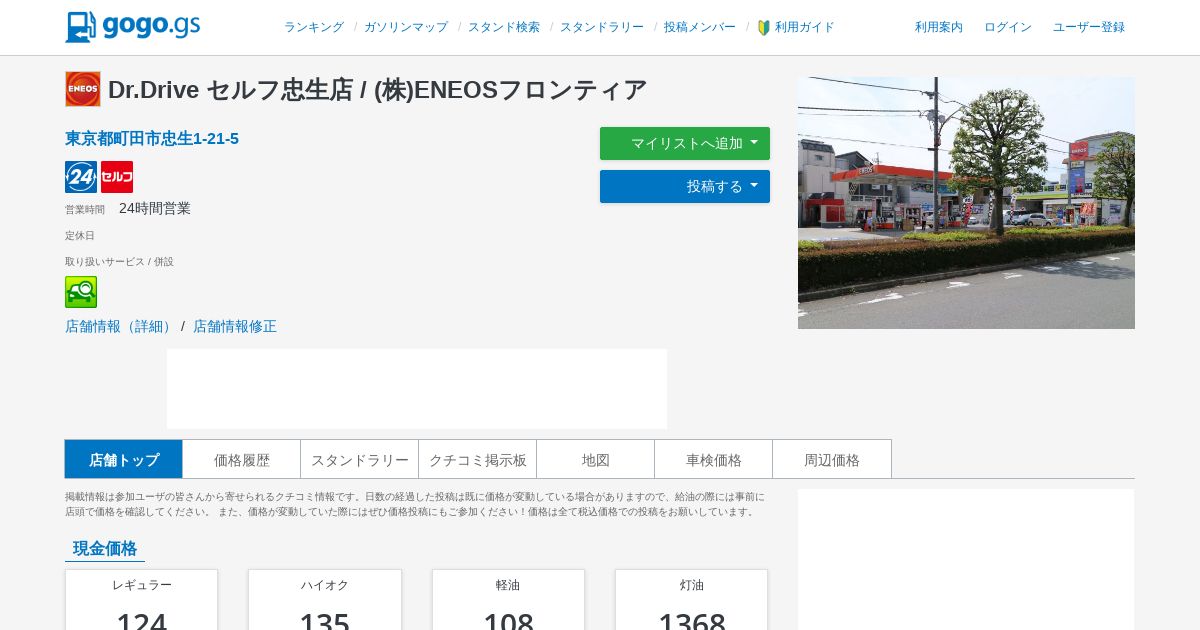Click the ログイン link
1200x630 pixels.
click(1008, 27)
